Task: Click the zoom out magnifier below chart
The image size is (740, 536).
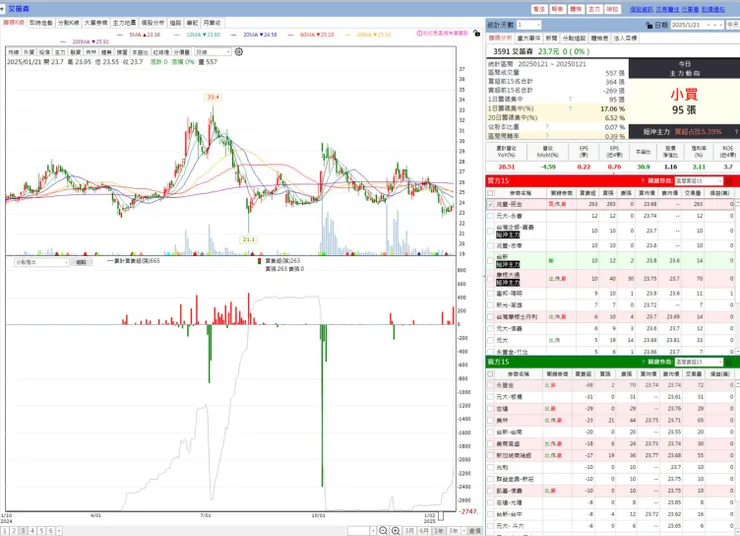Action: click(x=383, y=531)
